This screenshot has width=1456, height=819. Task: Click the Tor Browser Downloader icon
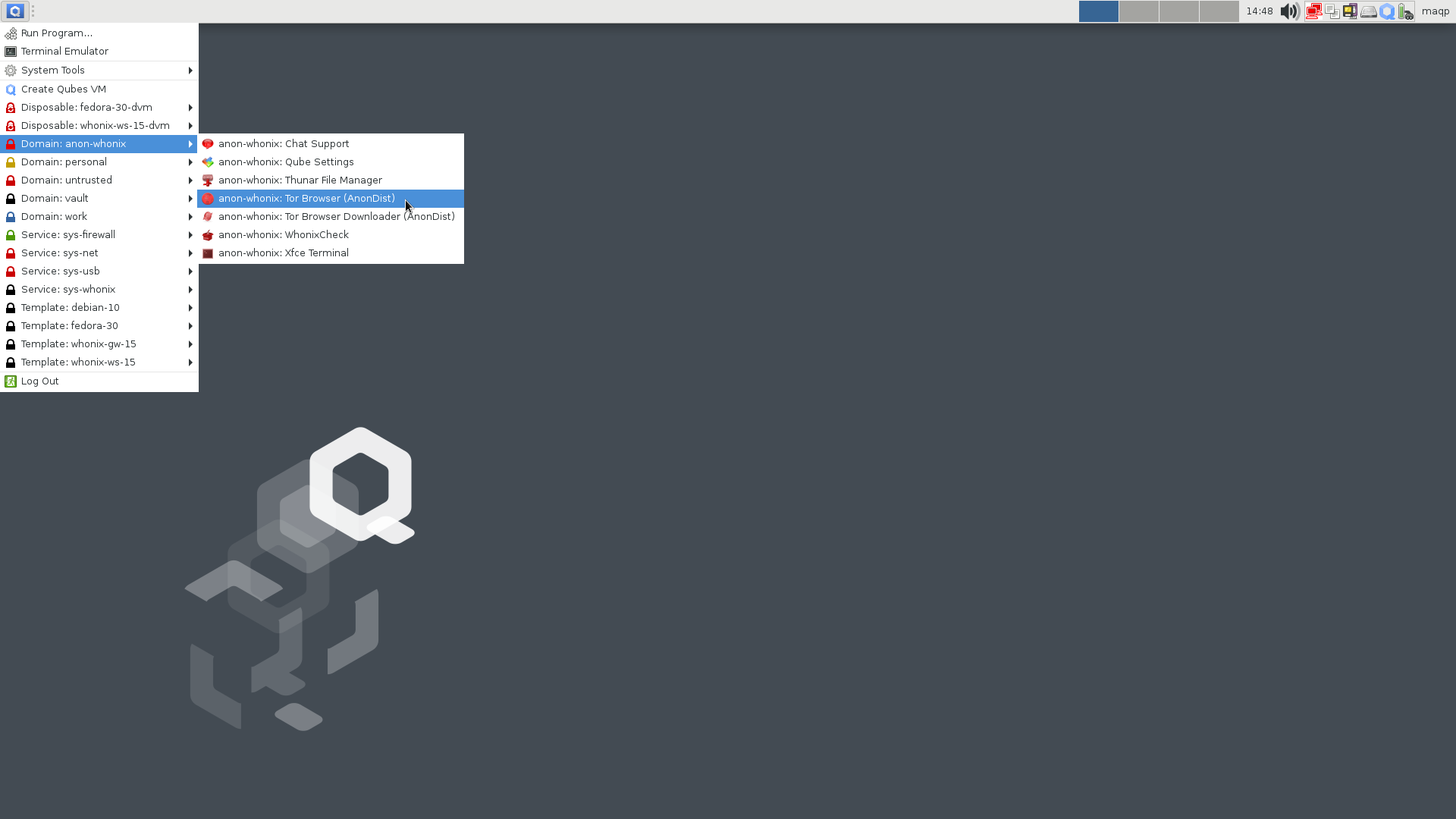[x=208, y=217]
